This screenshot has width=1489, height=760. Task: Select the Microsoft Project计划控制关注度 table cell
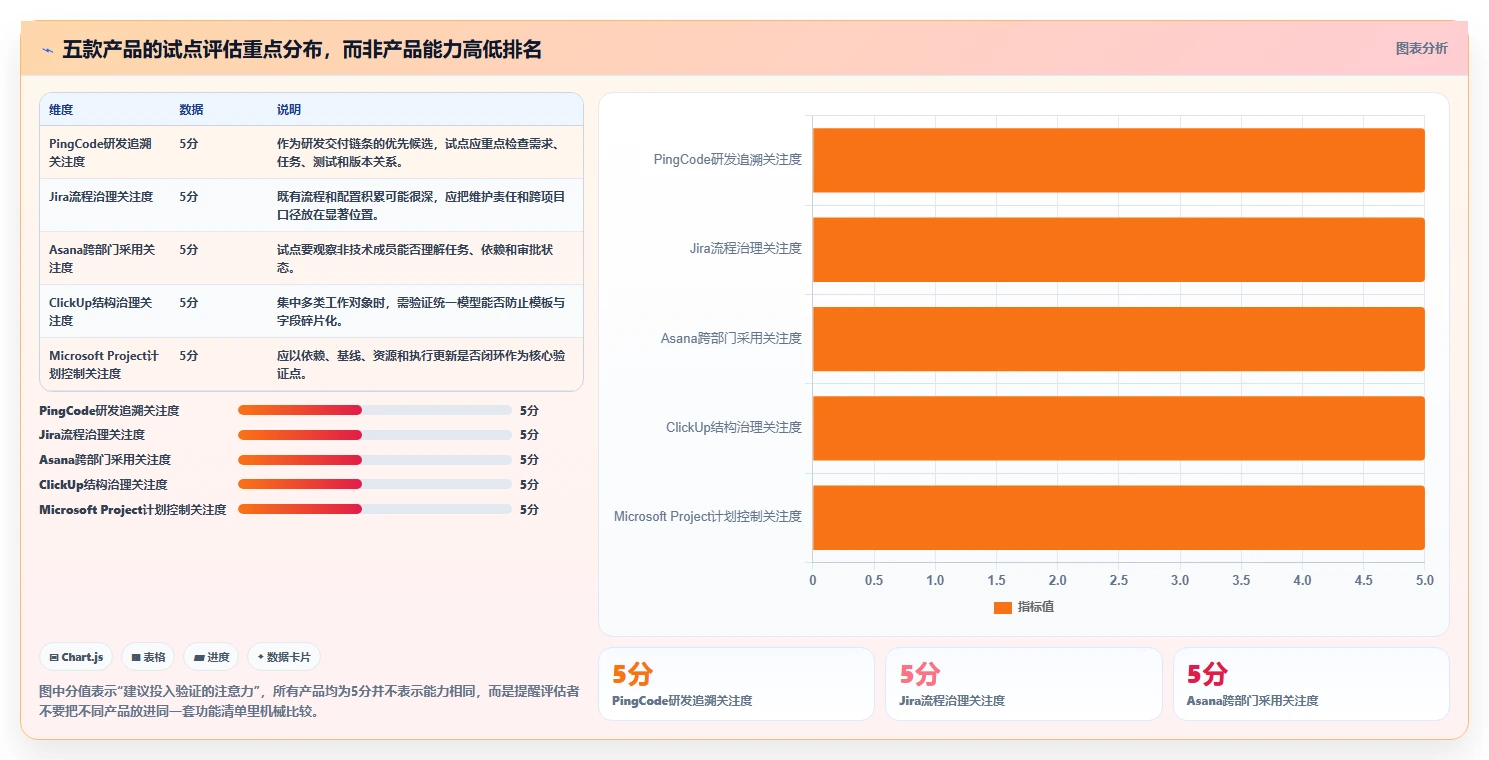click(x=104, y=364)
